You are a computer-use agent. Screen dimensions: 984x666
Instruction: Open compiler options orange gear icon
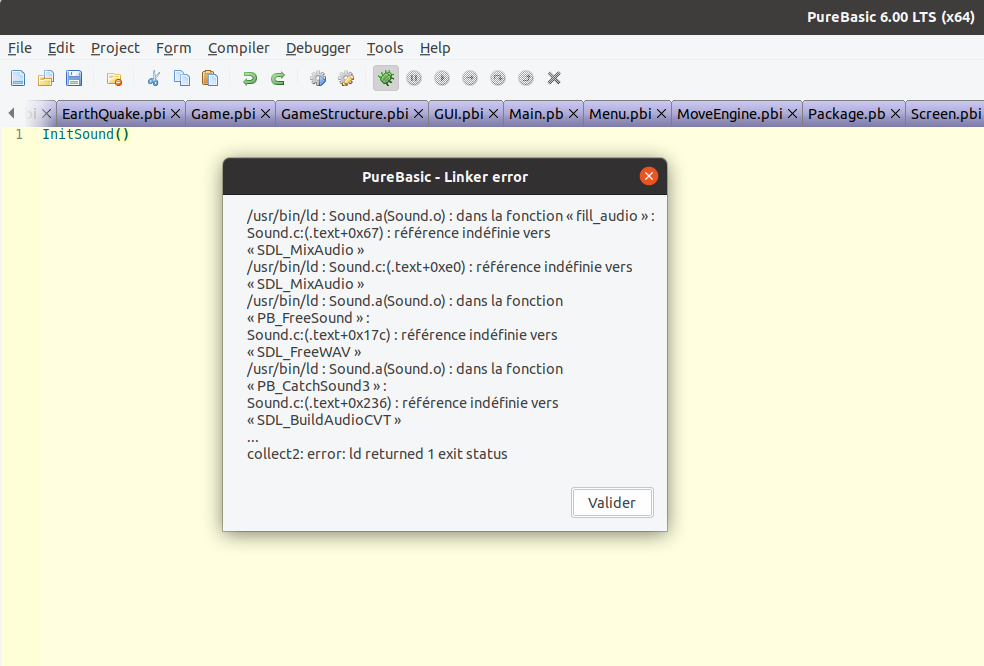tap(346, 78)
